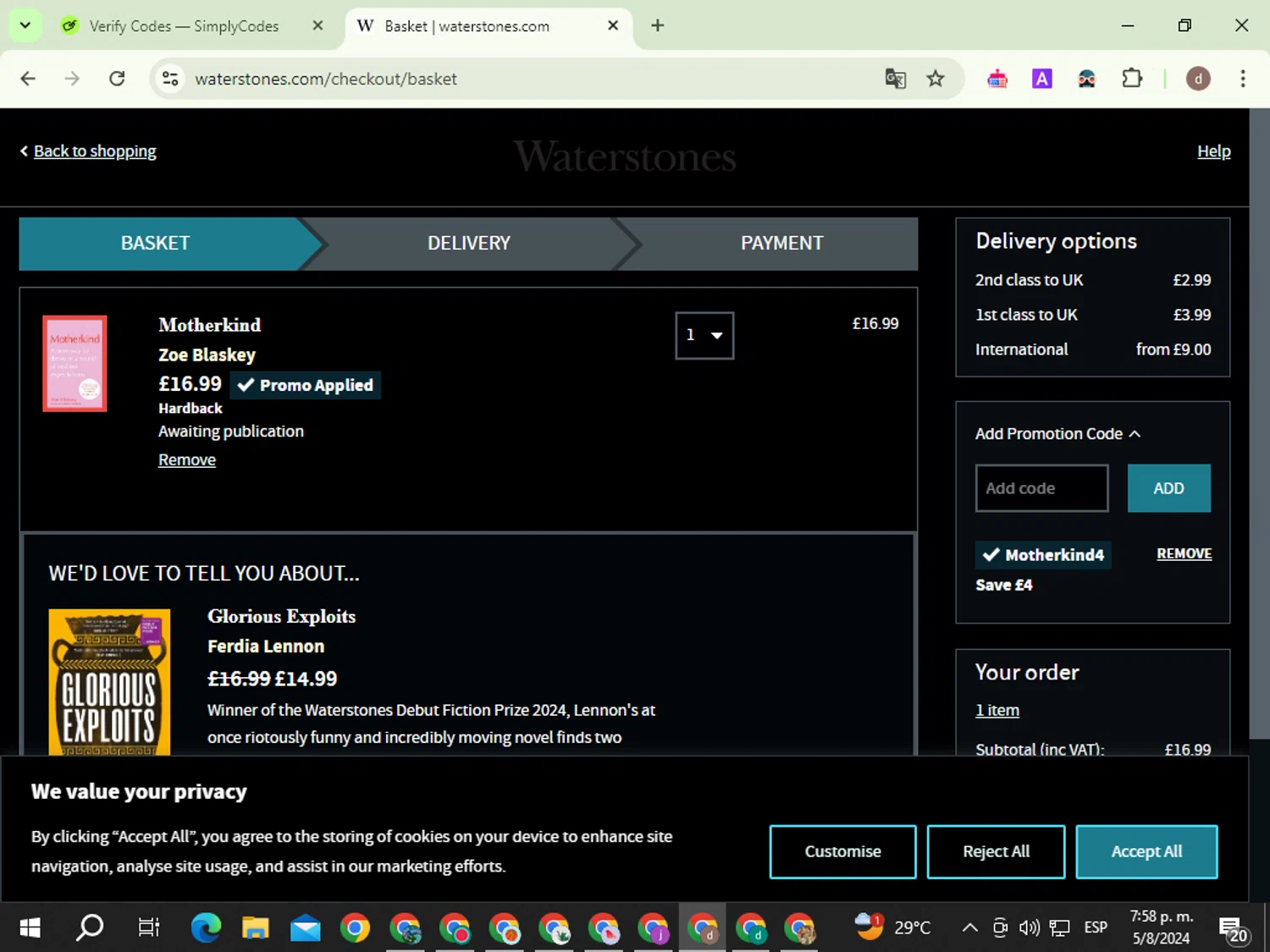Viewport: 1270px width, 952px height.
Task: Remove the Motherkind4 promotion code
Action: point(1184,553)
